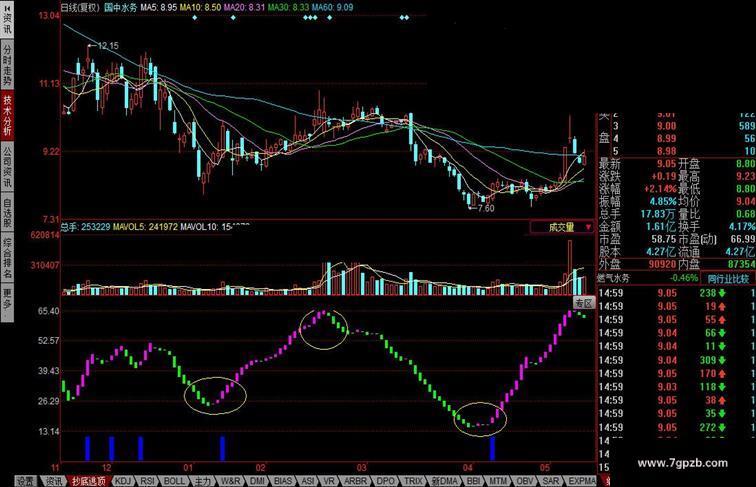
Task: Click the 90920 外盘 value
Action: point(662,264)
